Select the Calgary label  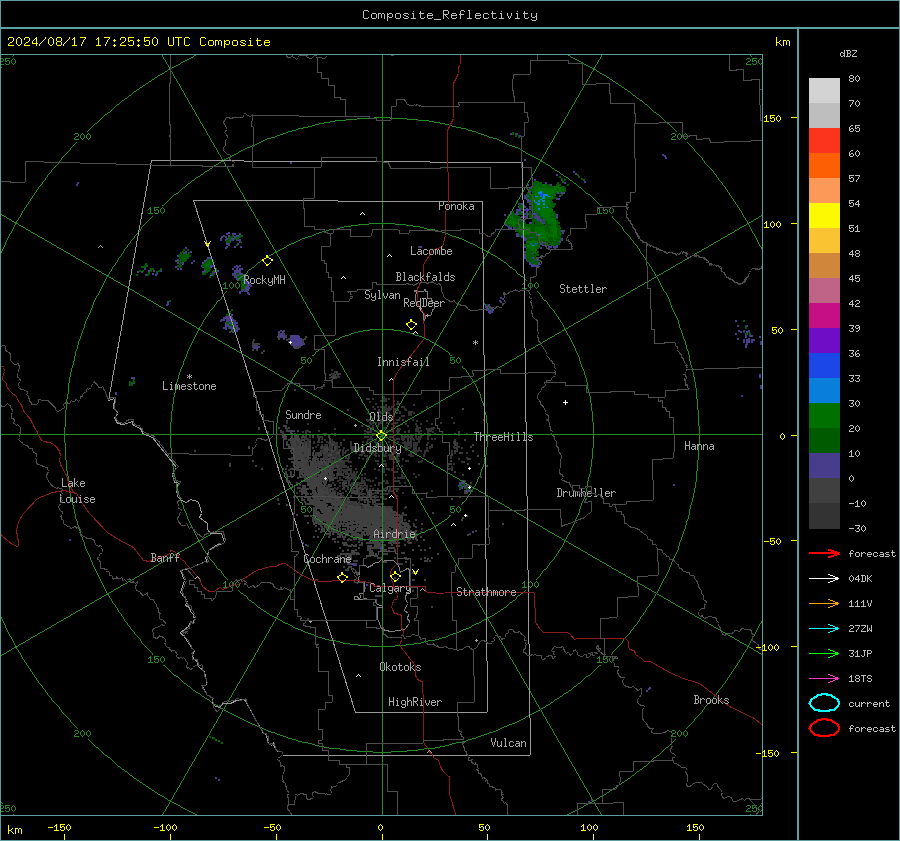coord(390,588)
